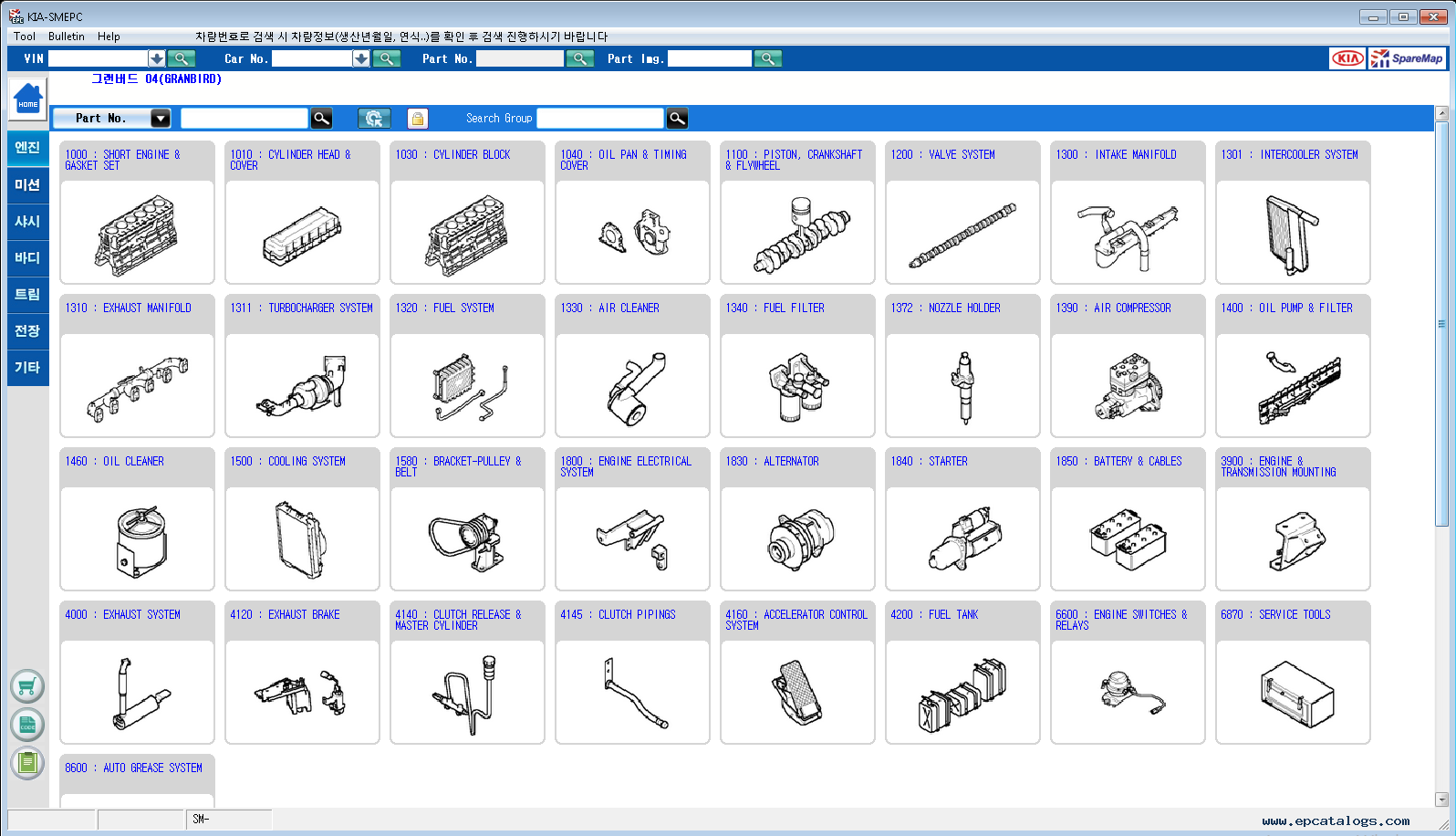Open group 1850 : BATTERY & CABLES link
The height and width of the screenshot is (836, 1456).
1118,461
